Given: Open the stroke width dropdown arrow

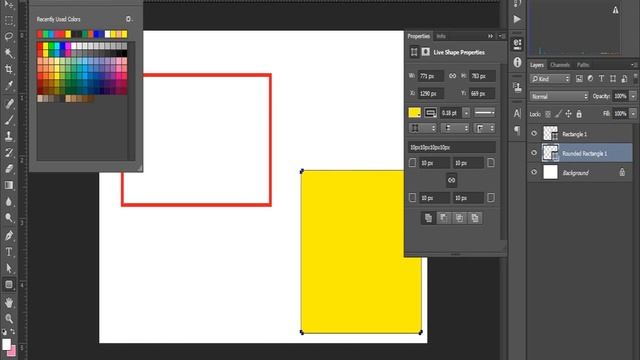Looking at the screenshot, I should pyautogui.click(x=466, y=113).
